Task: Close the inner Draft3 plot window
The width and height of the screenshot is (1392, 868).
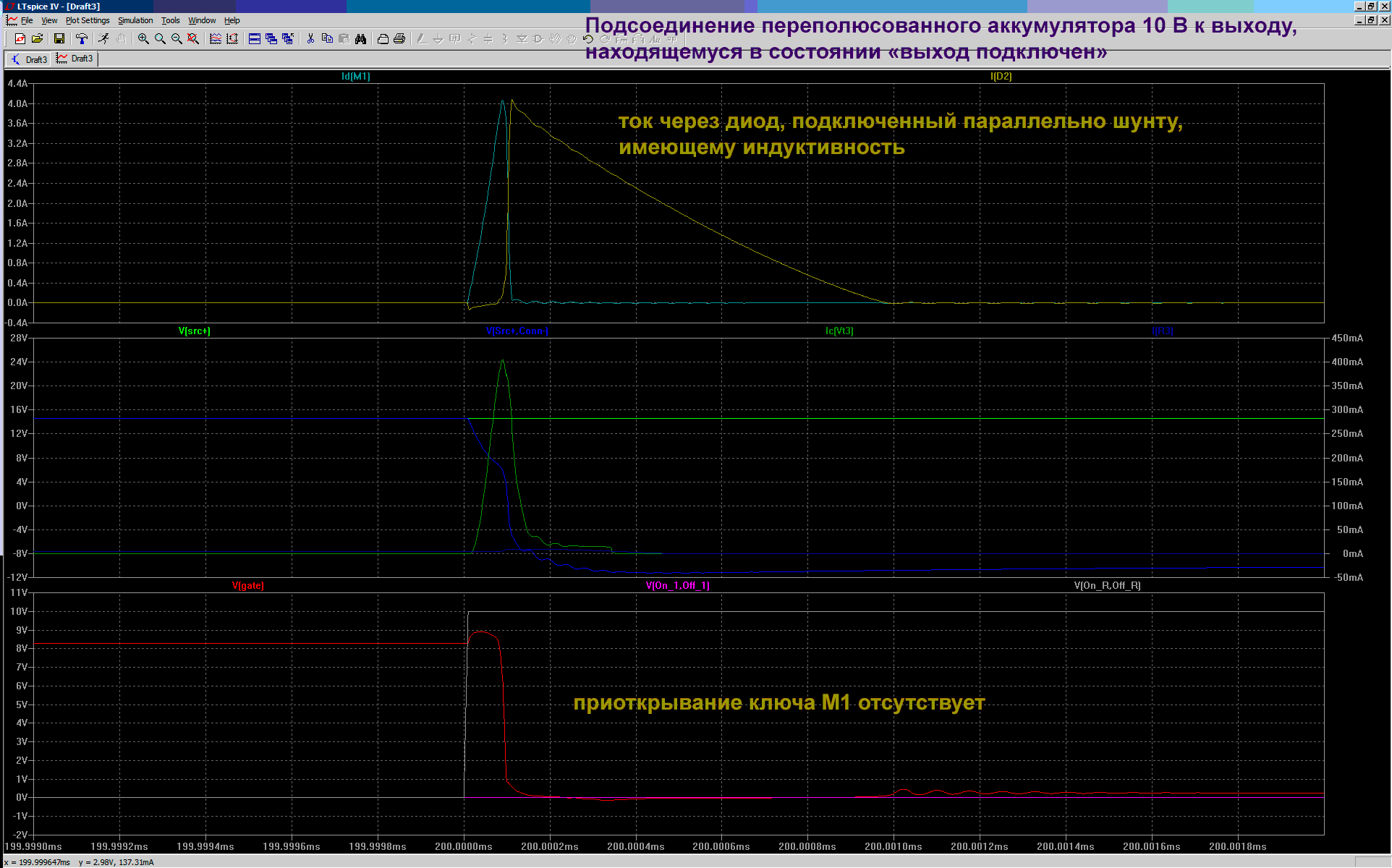Action: 1384,20
